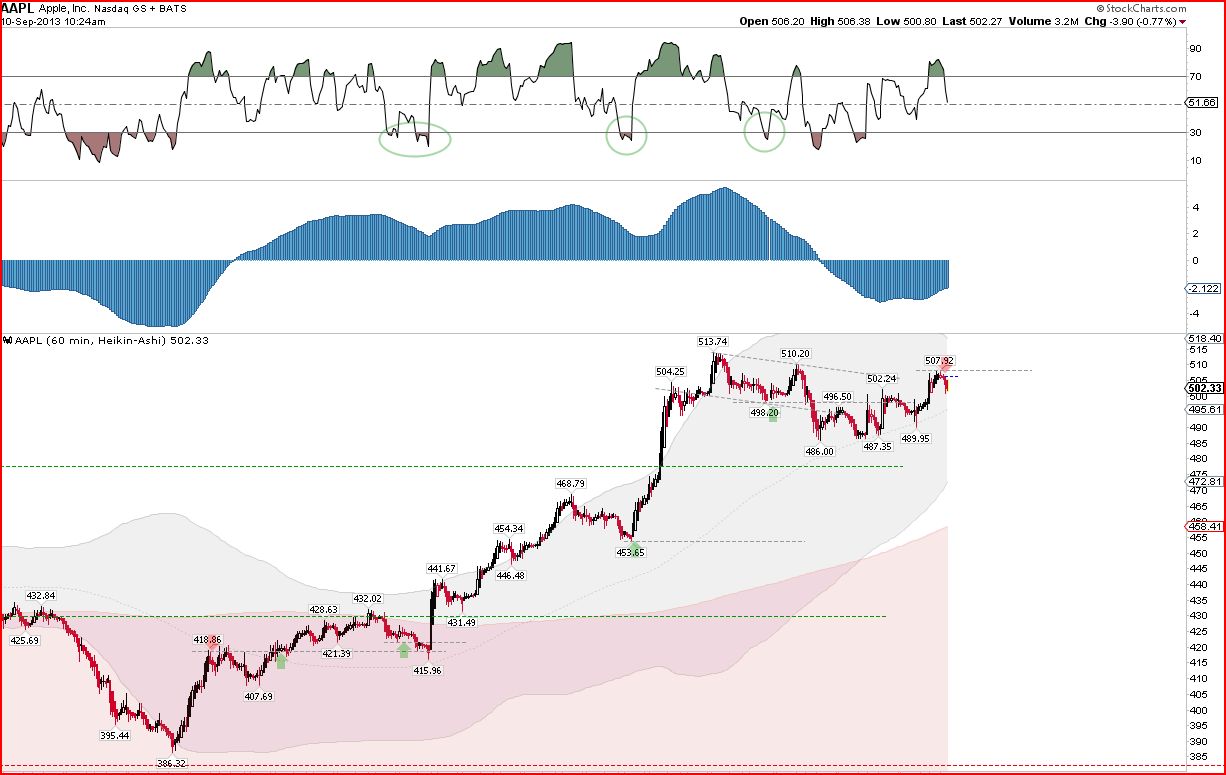The image size is (1226, 775).
Task: Click the RSI current value tag 51.66
Action: click(1201, 102)
